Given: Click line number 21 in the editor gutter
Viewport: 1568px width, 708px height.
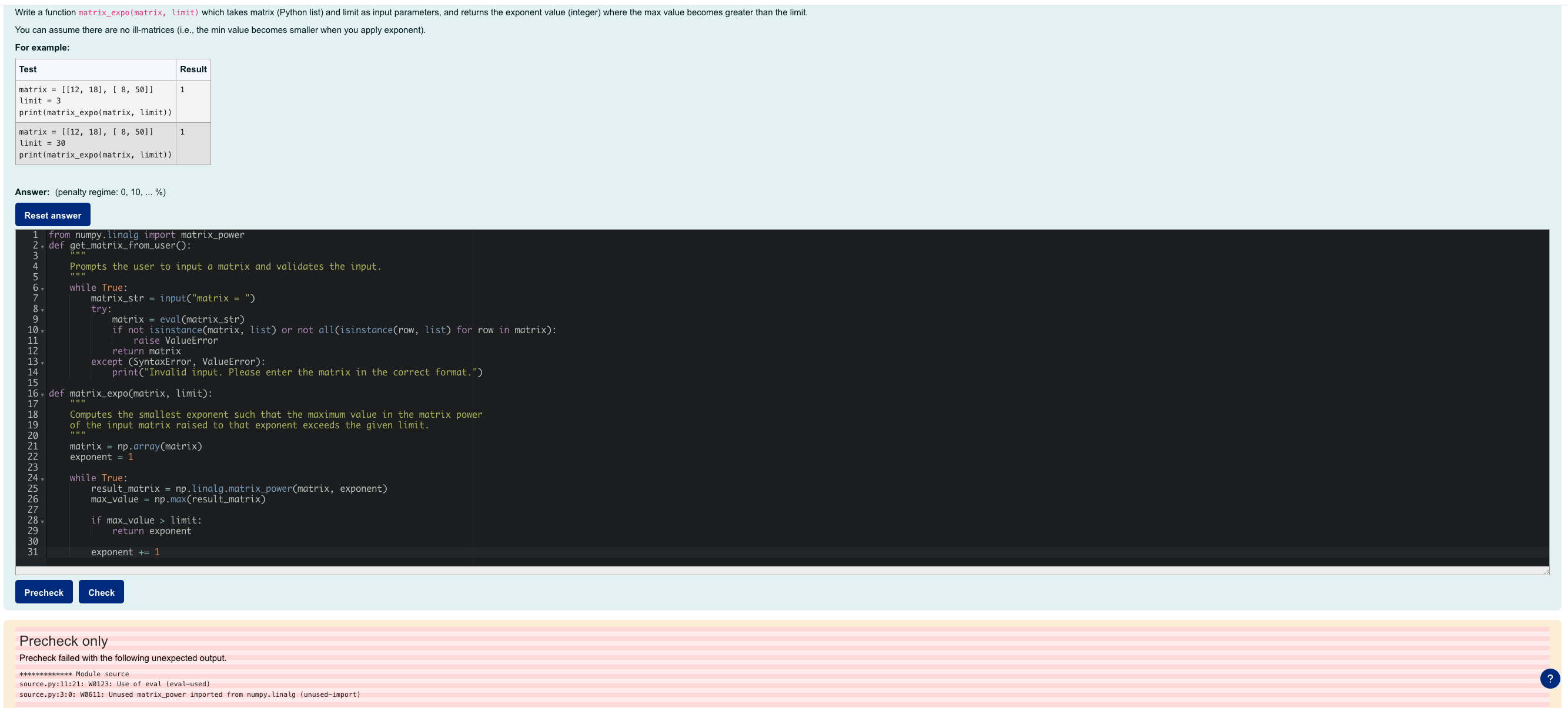Looking at the screenshot, I should [34, 447].
